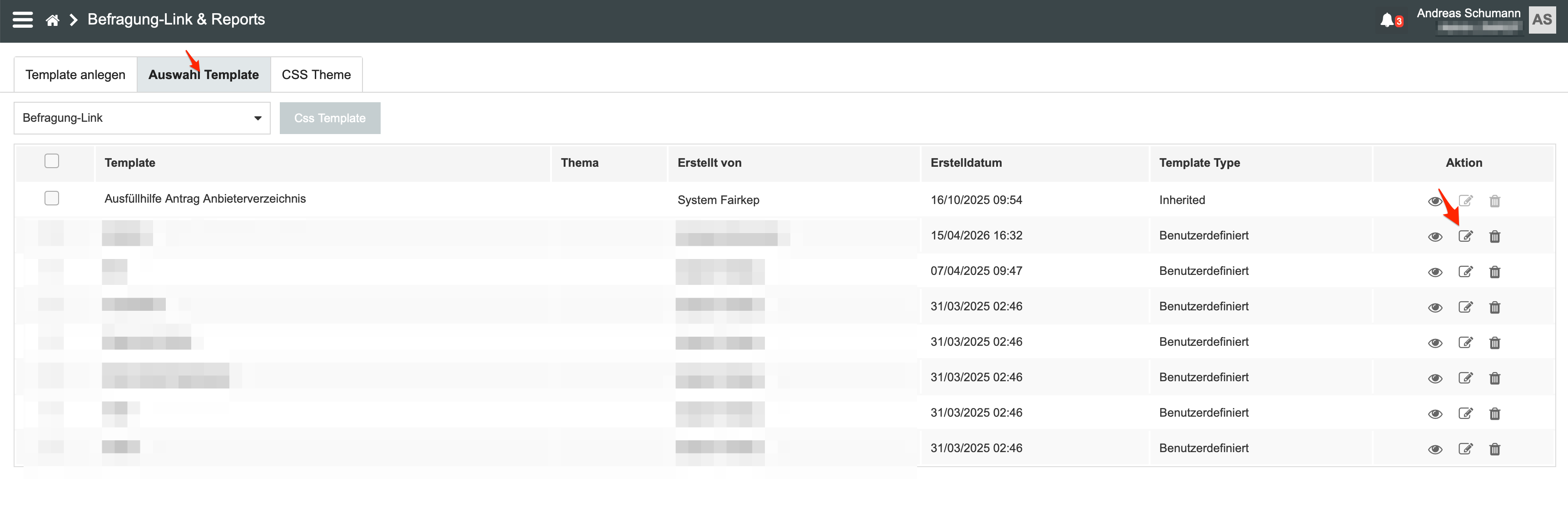Open the CSS Theme tab
The height and width of the screenshot is (518, 1568).
click(316, 75)
